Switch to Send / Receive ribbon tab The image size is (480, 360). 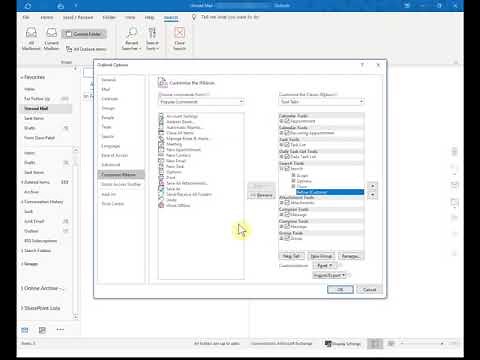pyautogui.click(x=78, y=17)
